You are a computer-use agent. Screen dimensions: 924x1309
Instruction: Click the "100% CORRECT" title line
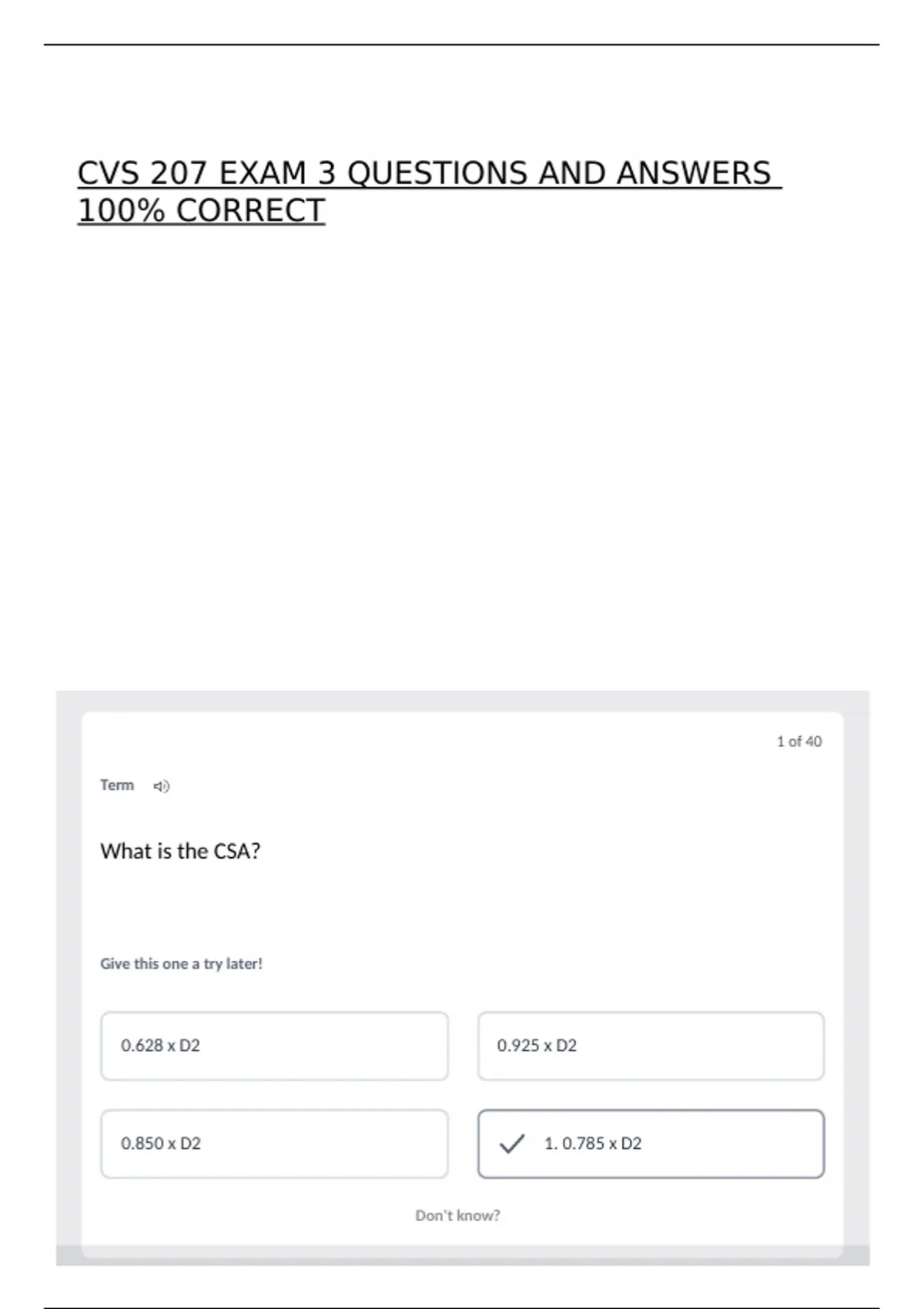point(201,210)
